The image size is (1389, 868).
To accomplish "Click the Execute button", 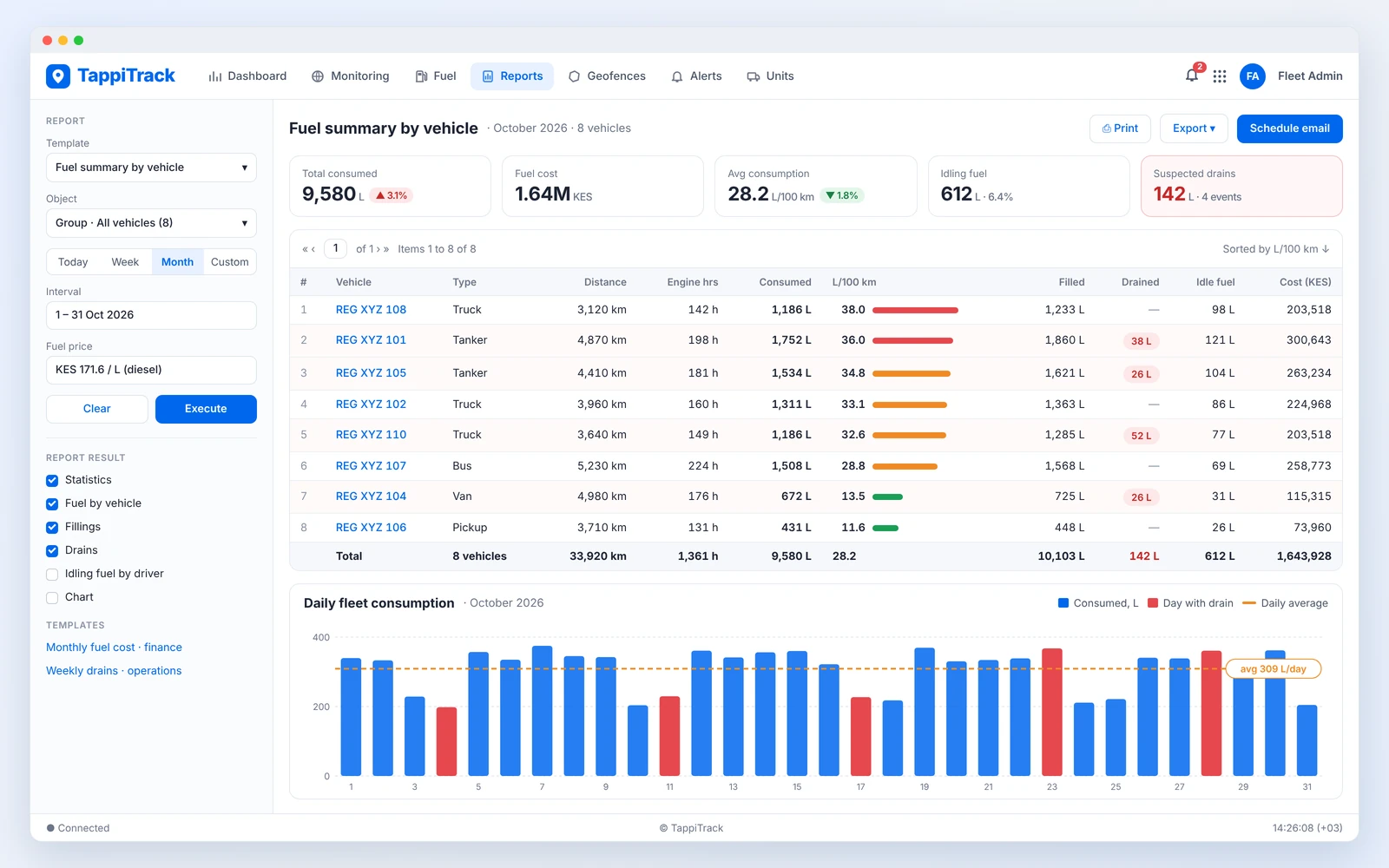I will click(206, 409).
